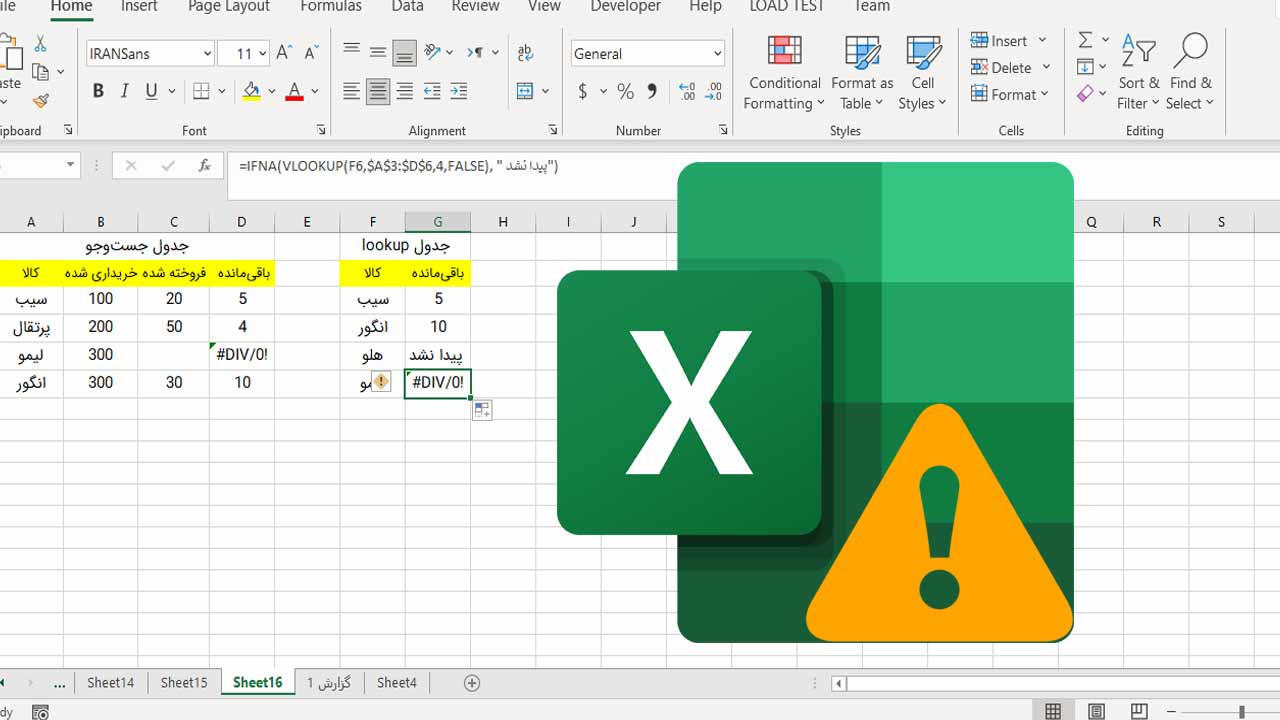Expand the Merge & Center dropdown arrow
This screenshot has height=720, width=1280.
click(545, 91)
